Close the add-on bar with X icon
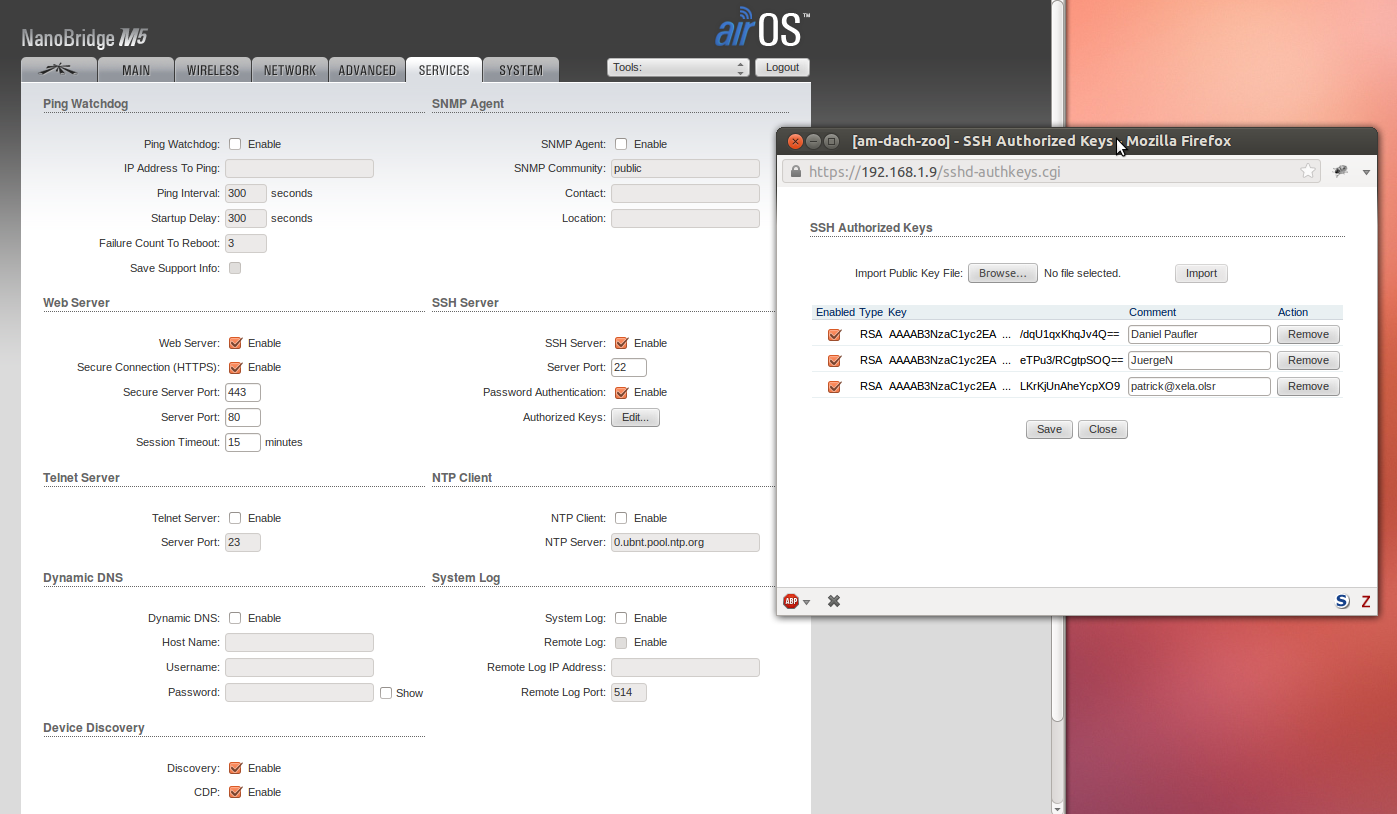Screen dimensions: 1397x814 tap(834, 601)
